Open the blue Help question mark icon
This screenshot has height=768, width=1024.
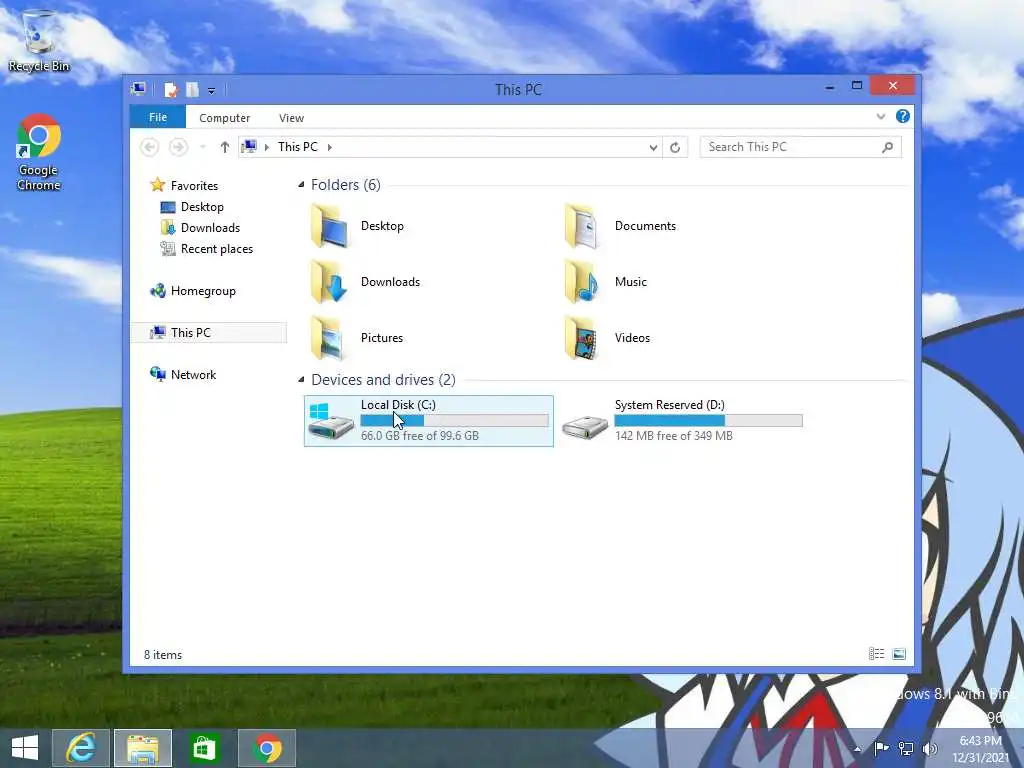[x=903, y=116]
